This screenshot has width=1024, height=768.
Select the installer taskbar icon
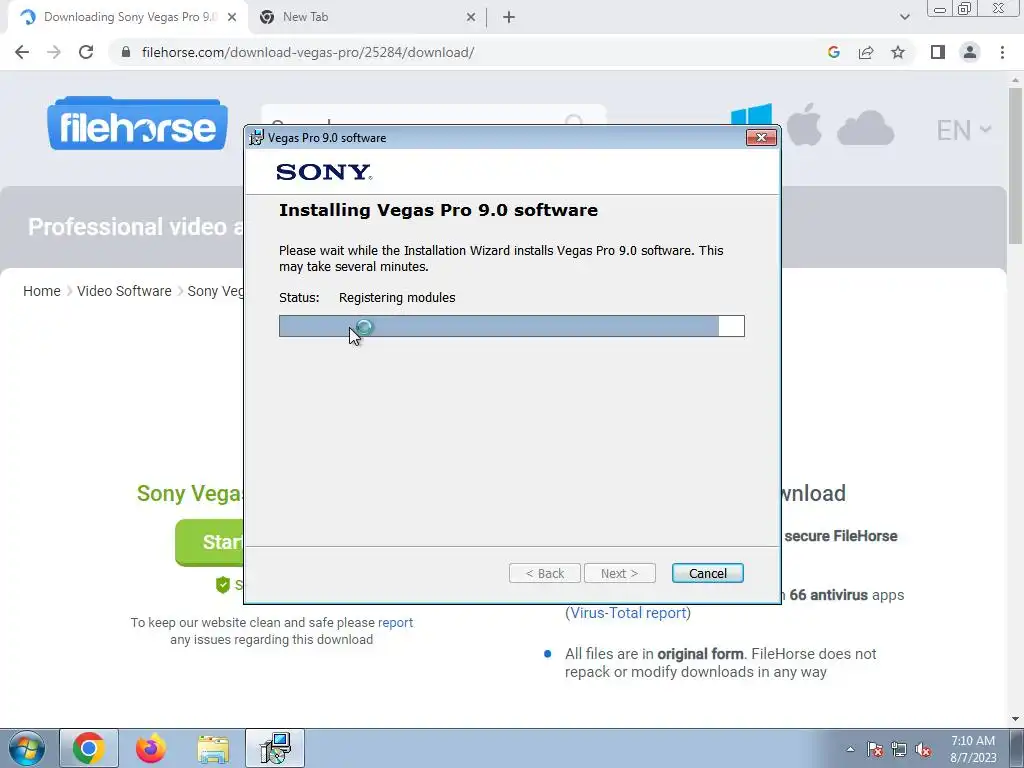click(x=275, y=748)
